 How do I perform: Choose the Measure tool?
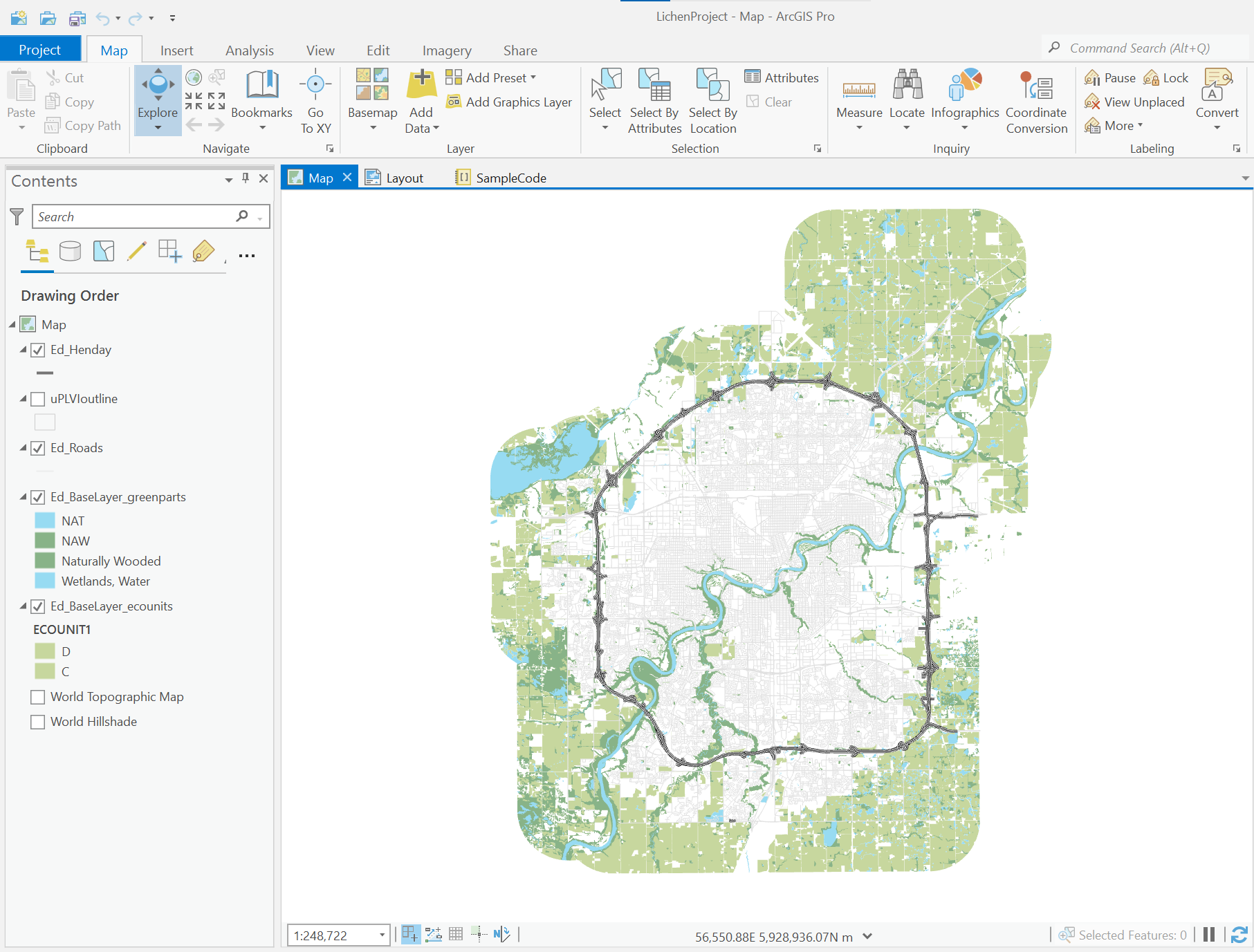[859, 100]
